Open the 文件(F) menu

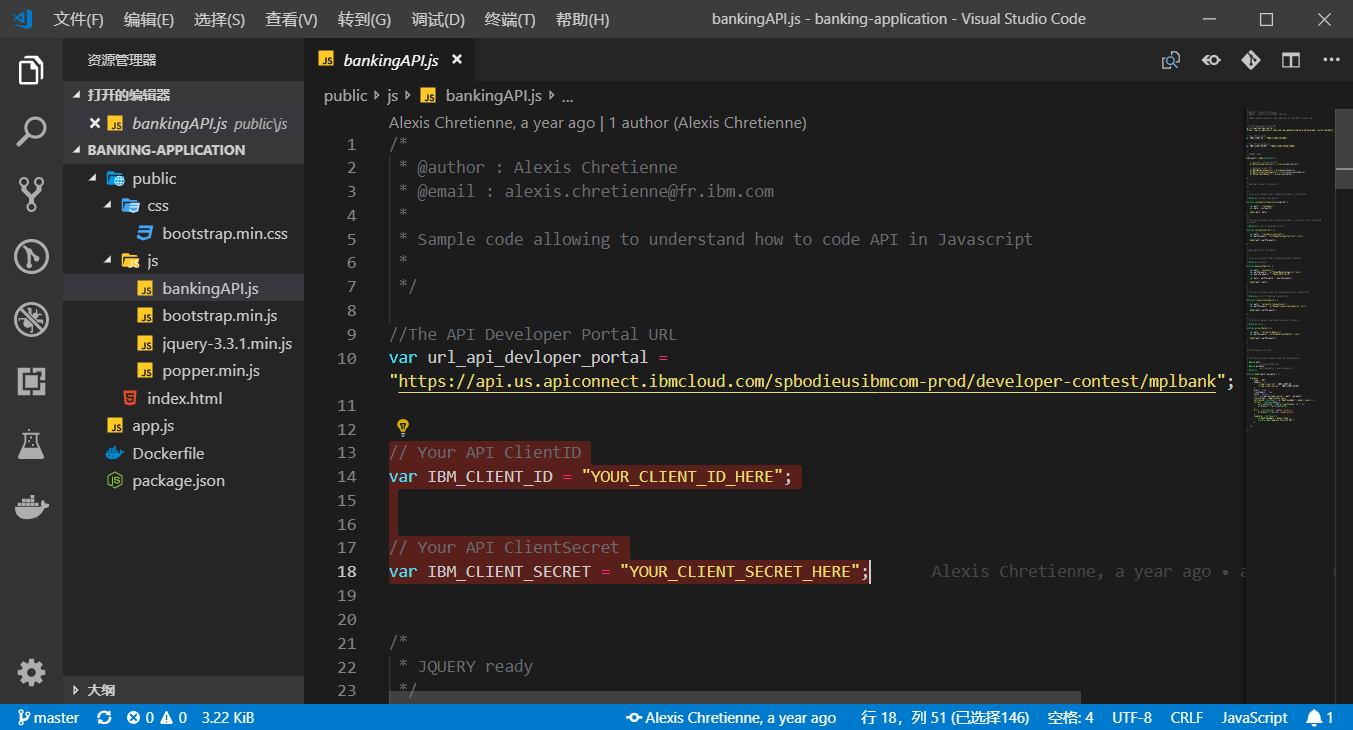pyautogui.click(x=78, y=19)
